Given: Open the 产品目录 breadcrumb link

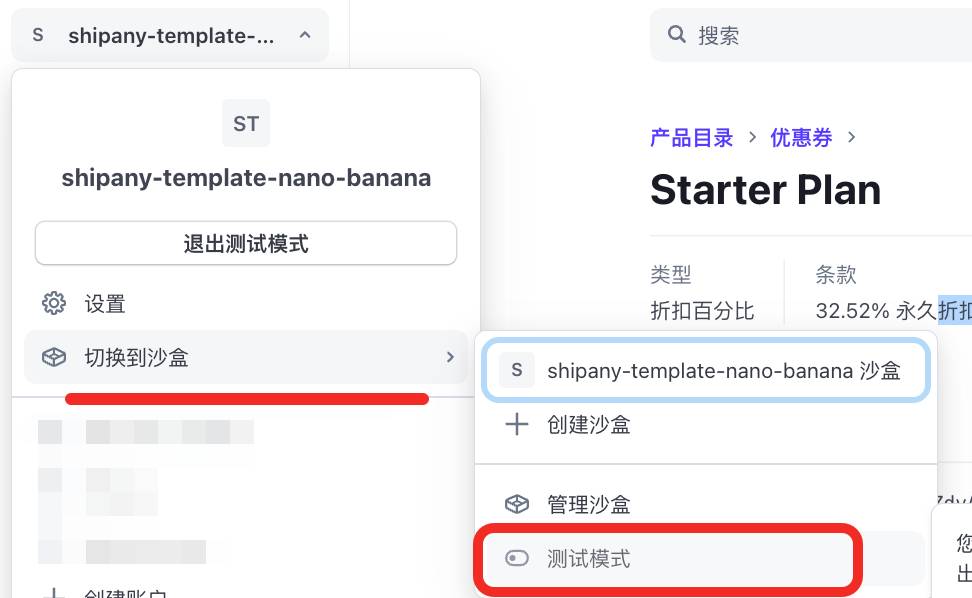Looking at the screenshot, I should pos(691,138).
